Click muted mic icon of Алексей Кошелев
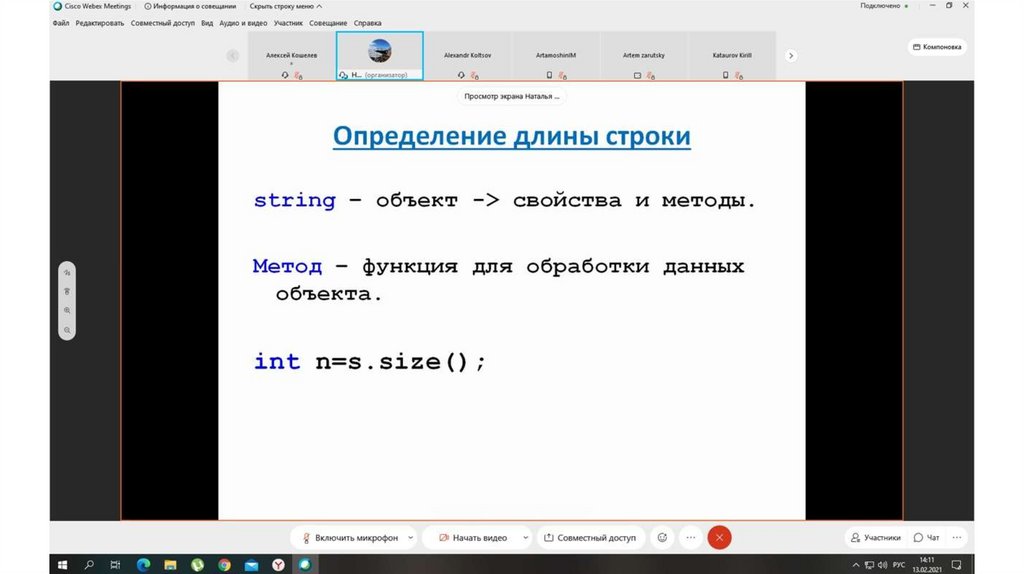This screenshot has width=1024, height=574. coord(298,76)
